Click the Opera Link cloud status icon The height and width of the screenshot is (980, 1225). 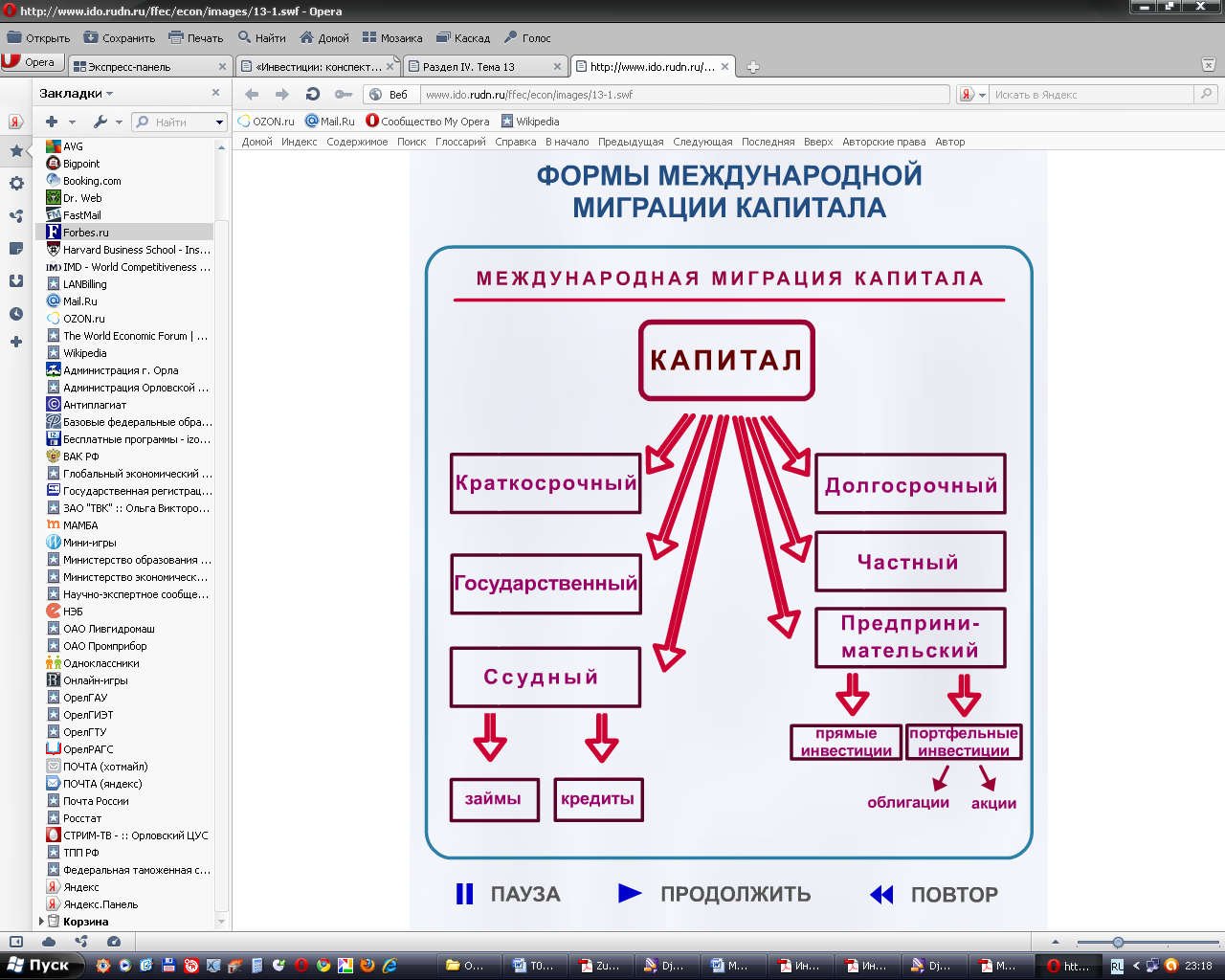[49, 942]
